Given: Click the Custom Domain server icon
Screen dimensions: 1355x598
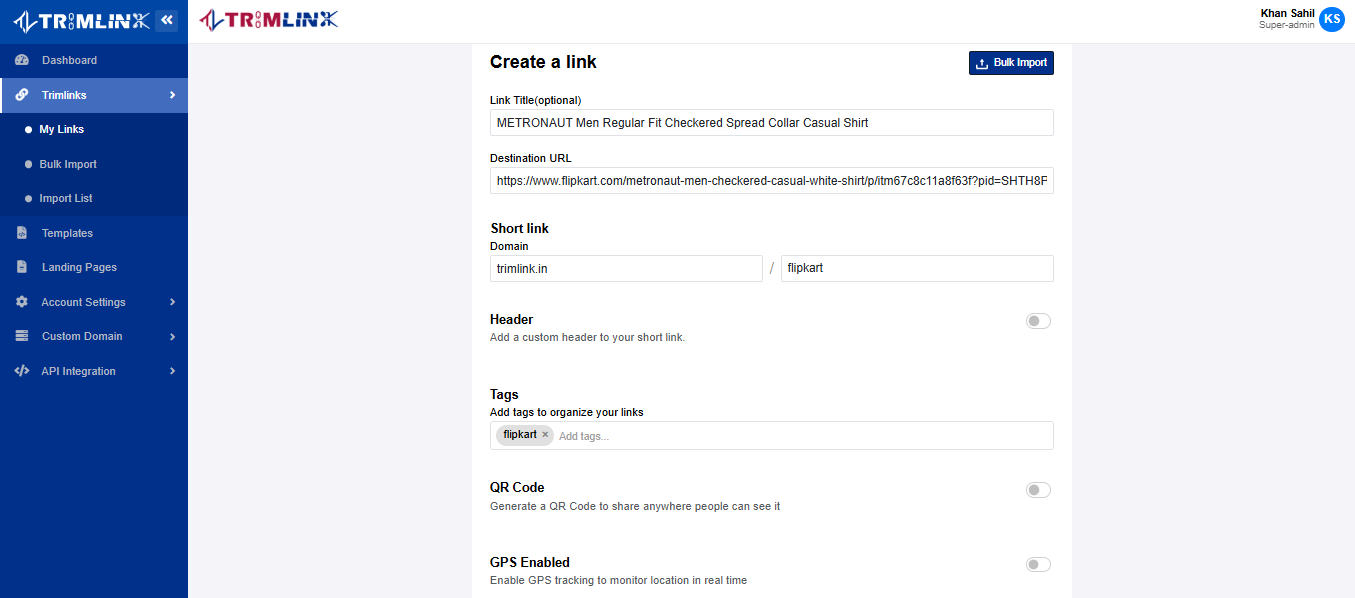Looking at the screenshot, I should click(22, 336).
